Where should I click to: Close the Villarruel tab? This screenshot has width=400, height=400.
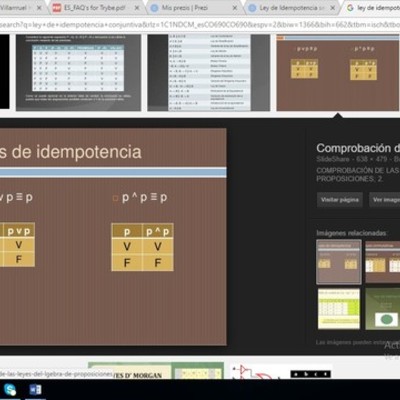tap(39, 8)
